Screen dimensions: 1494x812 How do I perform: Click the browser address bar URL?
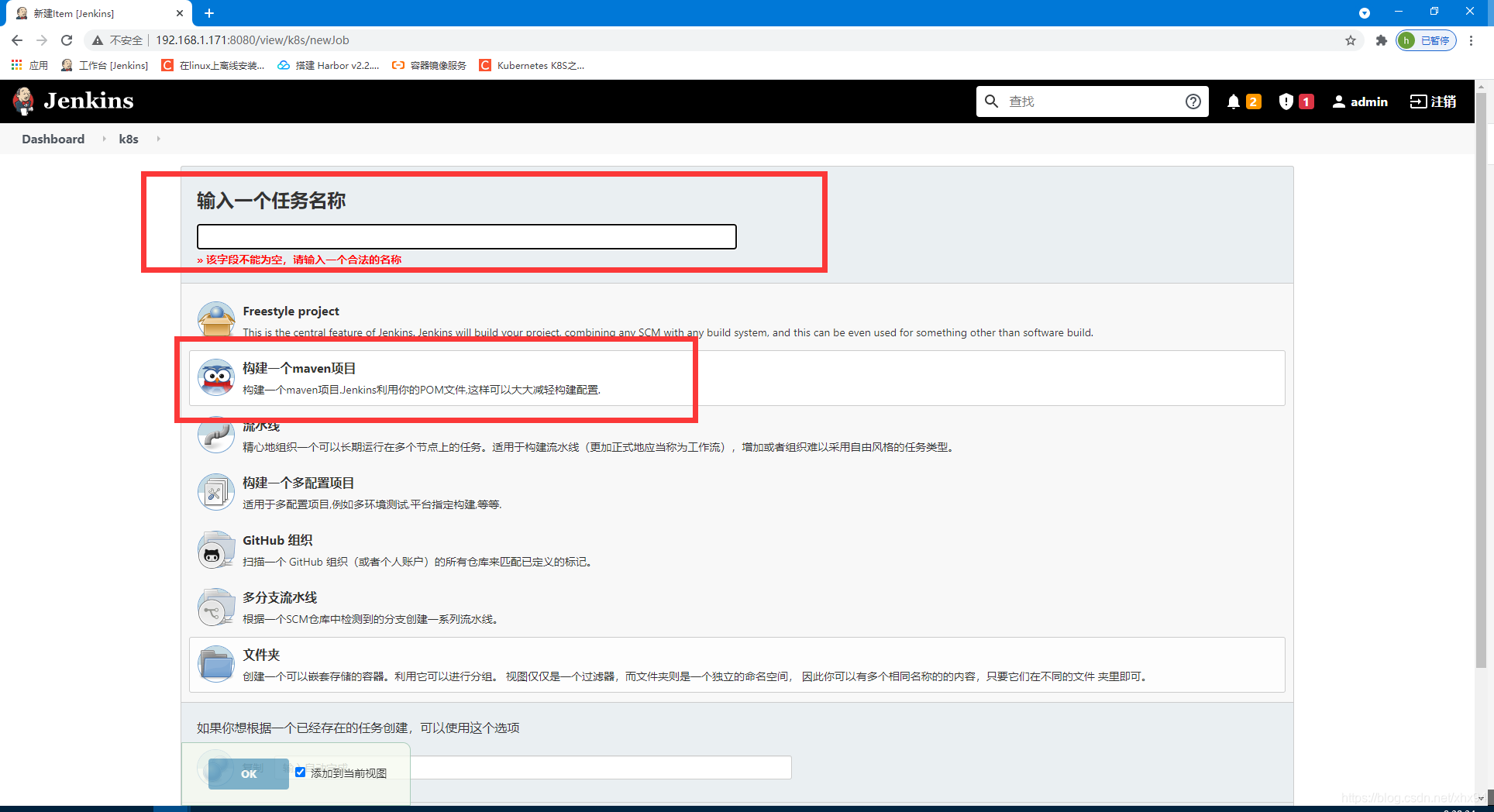point(253,40)
